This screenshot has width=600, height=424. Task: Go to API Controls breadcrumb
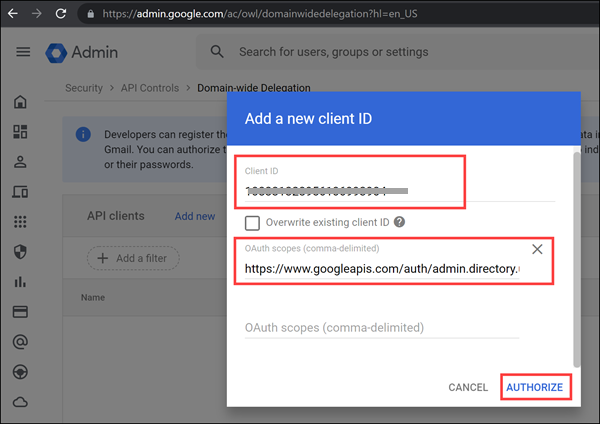tap(150, 88)
